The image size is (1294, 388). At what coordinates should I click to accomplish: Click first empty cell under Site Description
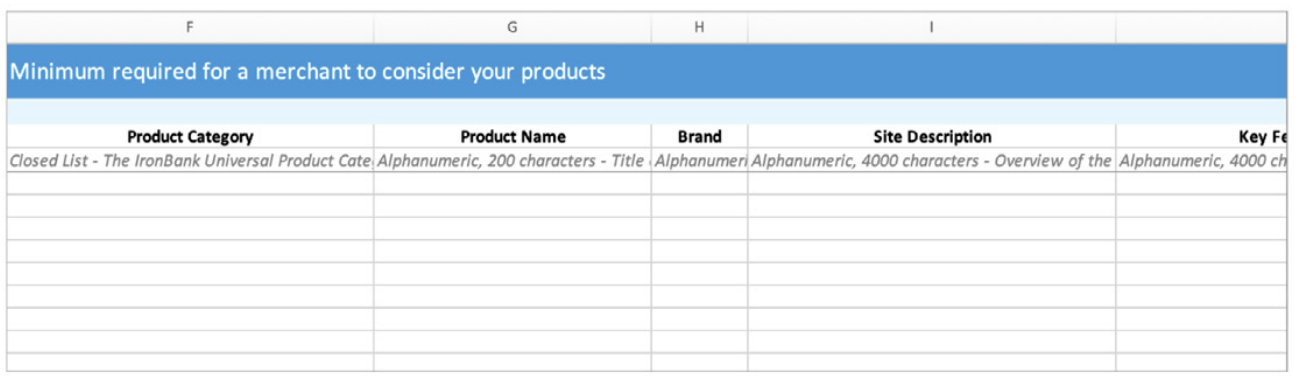tap(931, 183)
